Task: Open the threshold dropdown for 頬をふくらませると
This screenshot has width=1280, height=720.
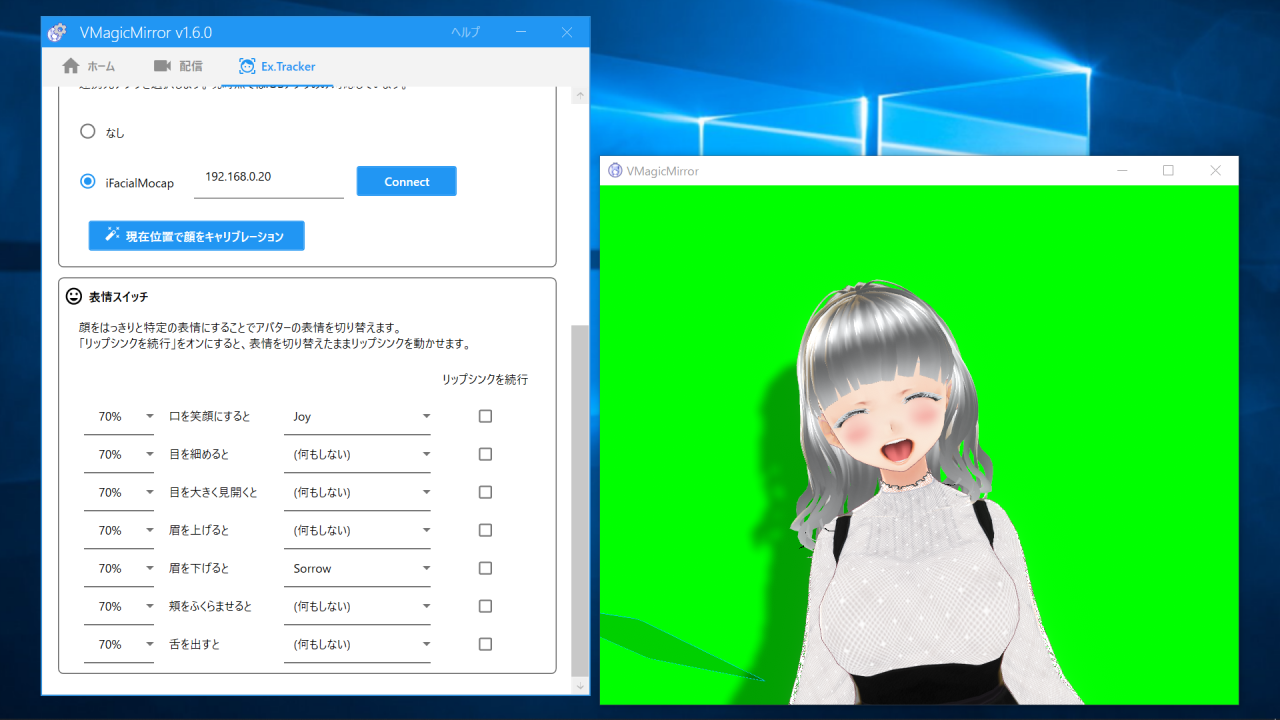Action: pos(119,607)
